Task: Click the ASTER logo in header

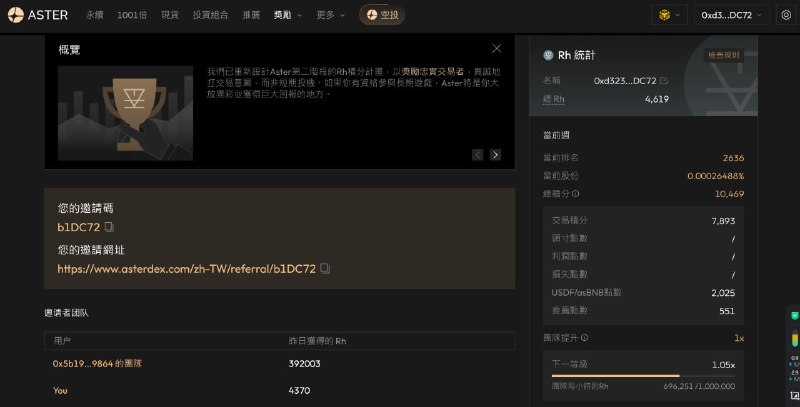Action: tap(41, 15)
